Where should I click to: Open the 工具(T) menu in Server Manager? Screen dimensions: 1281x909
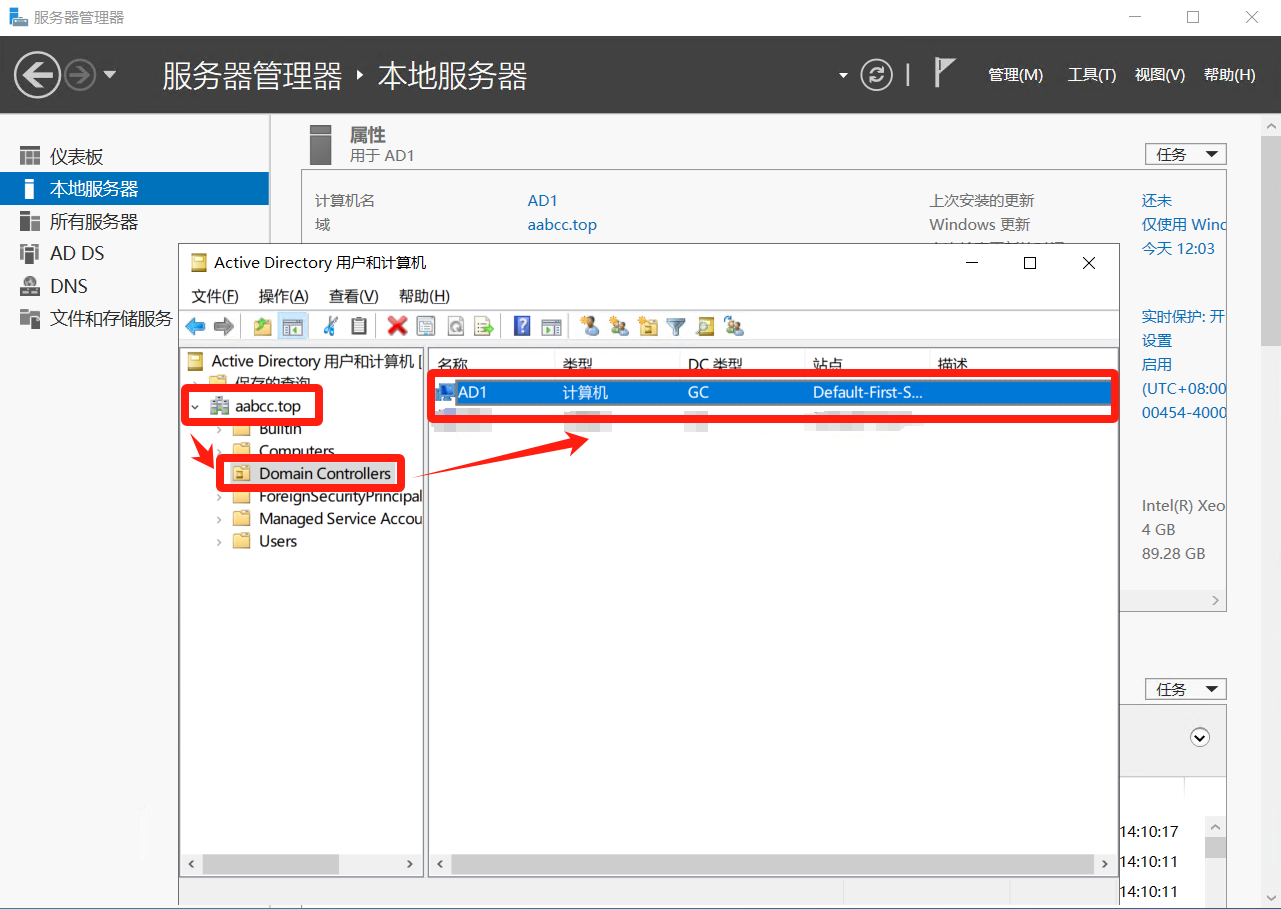click(x=1091, y=75)
